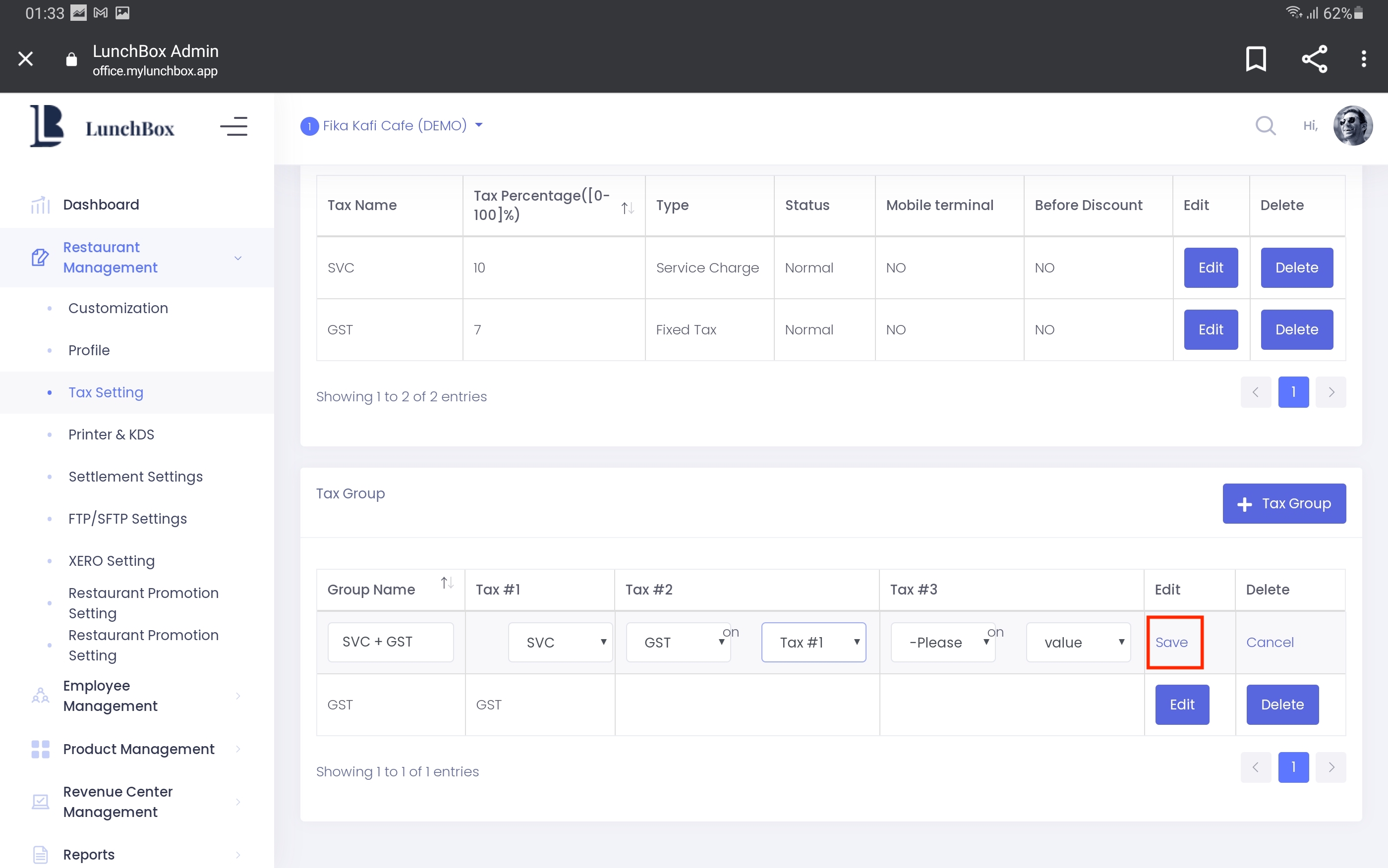1388x868 pixels.
Task: Save the SVC + GST tax group
Action: tap(1171, 642)
